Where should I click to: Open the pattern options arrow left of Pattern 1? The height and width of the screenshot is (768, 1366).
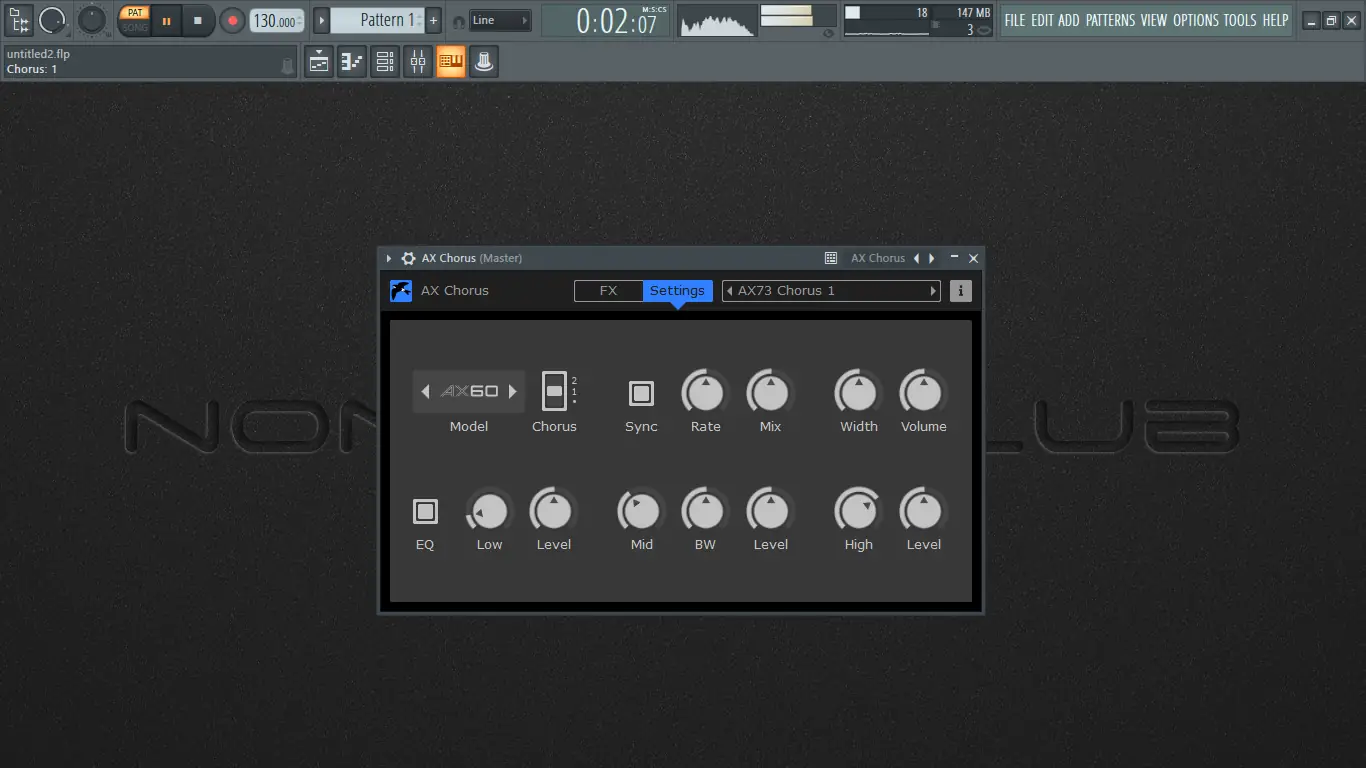point(321,20)
